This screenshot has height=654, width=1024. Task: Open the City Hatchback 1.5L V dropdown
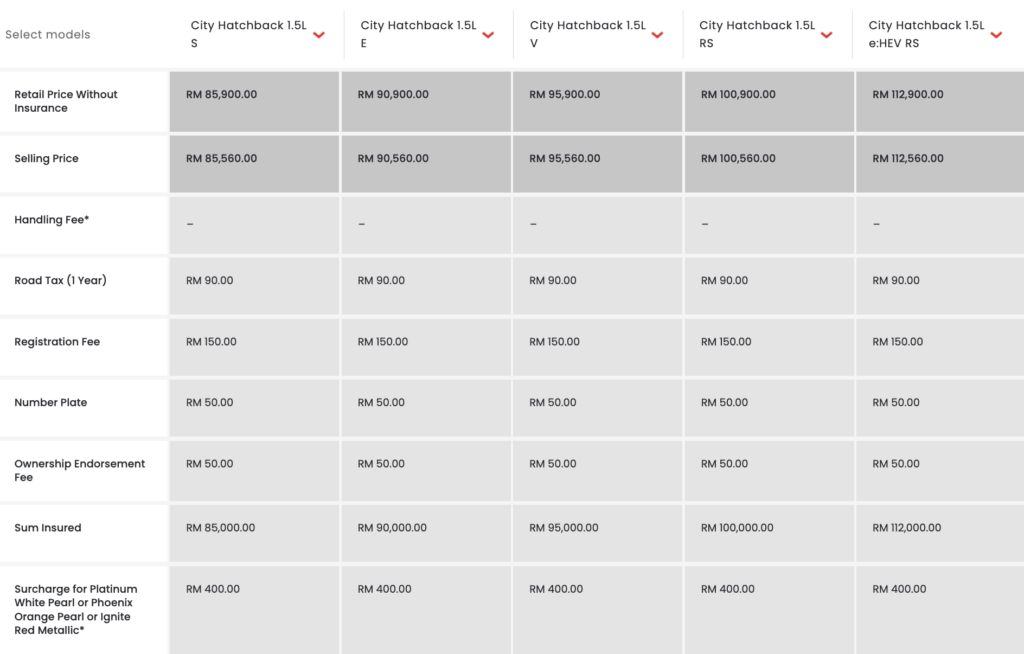tap(657, 35)
